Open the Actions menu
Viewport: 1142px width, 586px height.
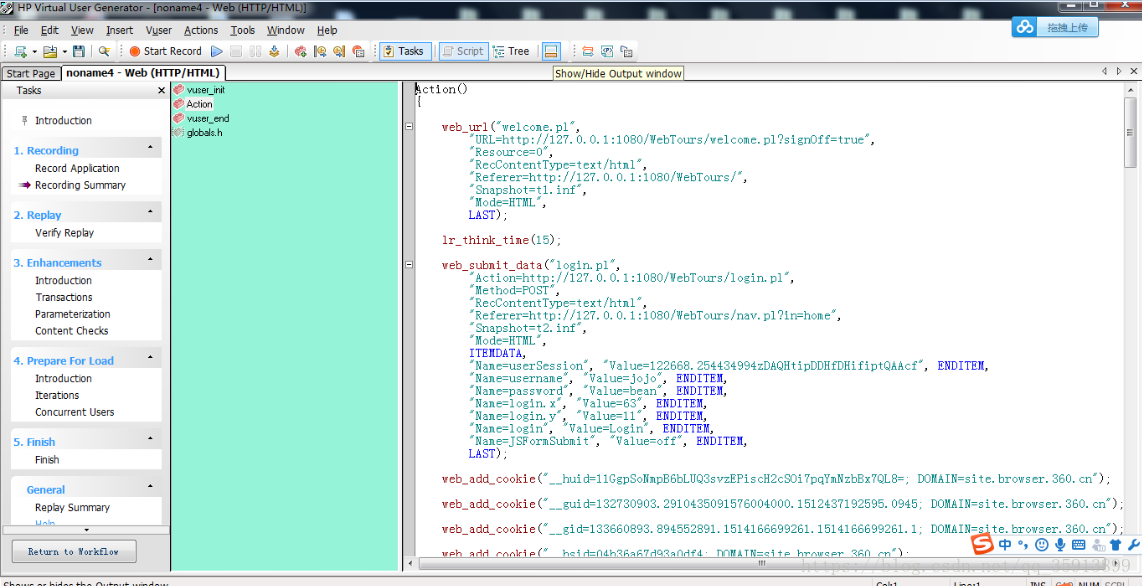coord(201,30)
